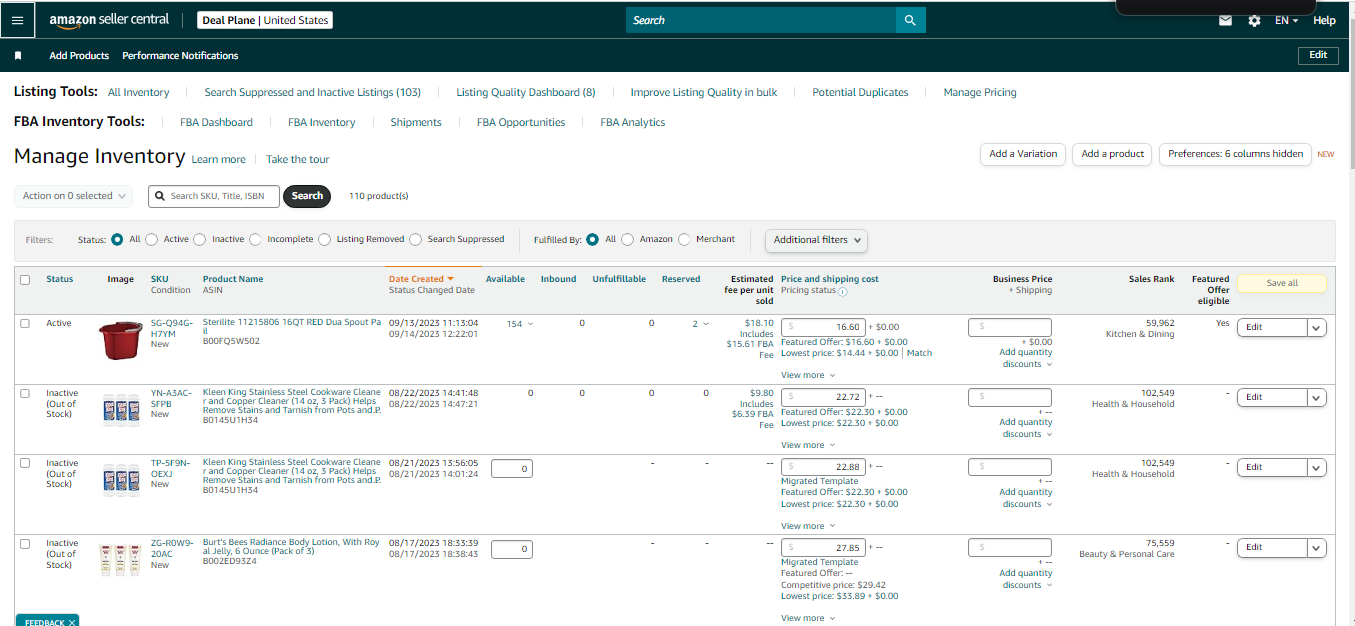The height and width of the screenshot is (626, 1355).
Task: Click the Edit button in the top bar
Action: point(1318,55)
